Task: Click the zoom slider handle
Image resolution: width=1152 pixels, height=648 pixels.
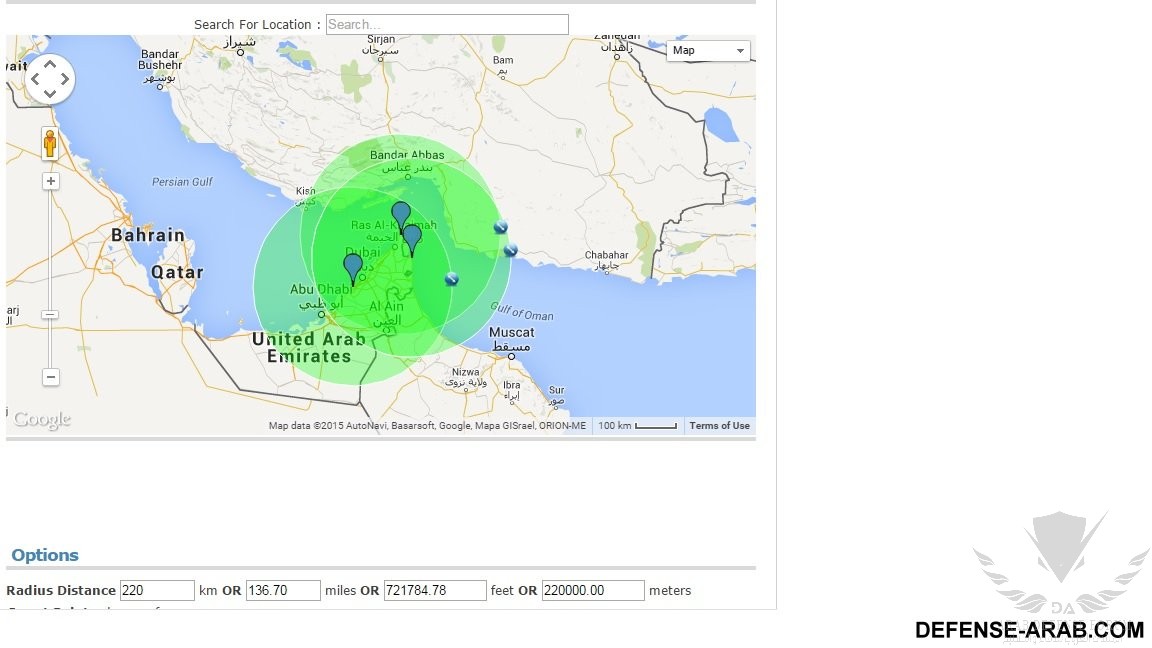Action: 50,314
